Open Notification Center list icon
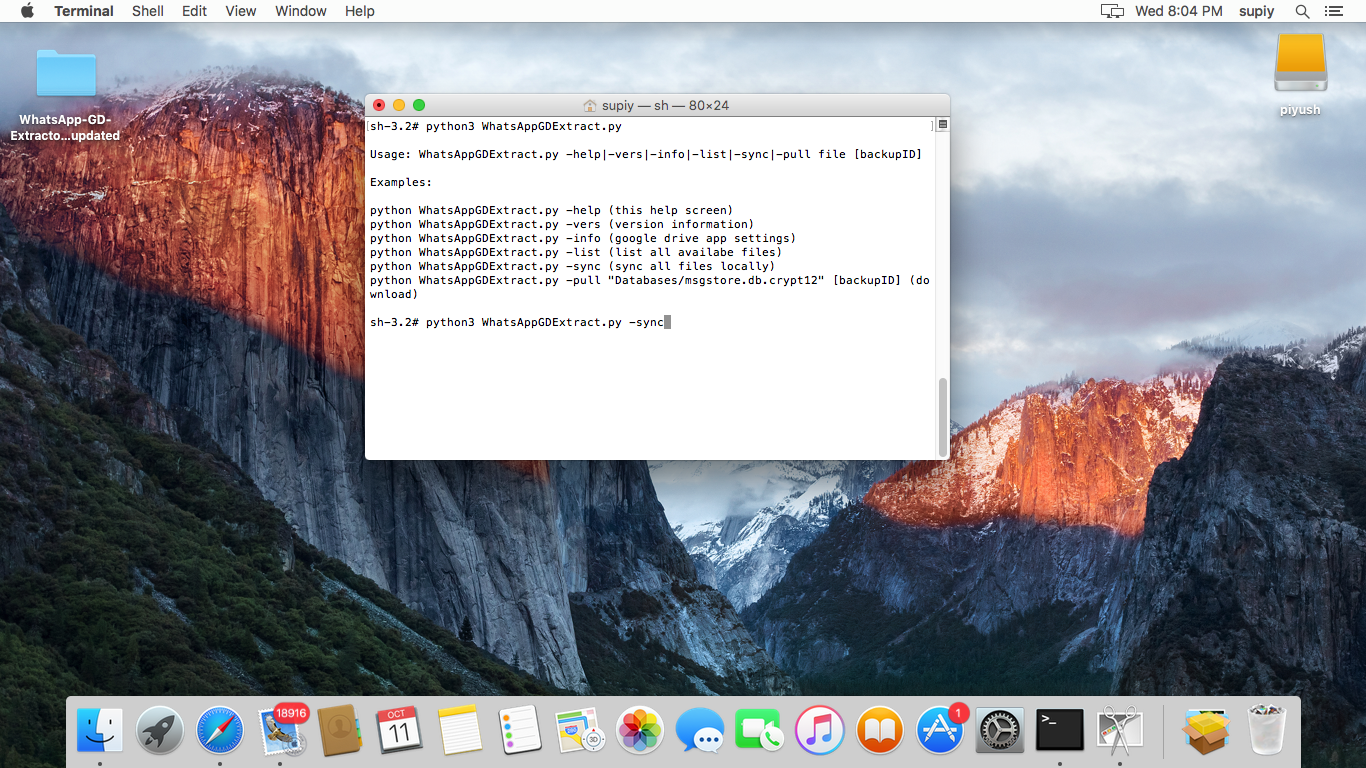1366x768 pixels. (1333, 11)
